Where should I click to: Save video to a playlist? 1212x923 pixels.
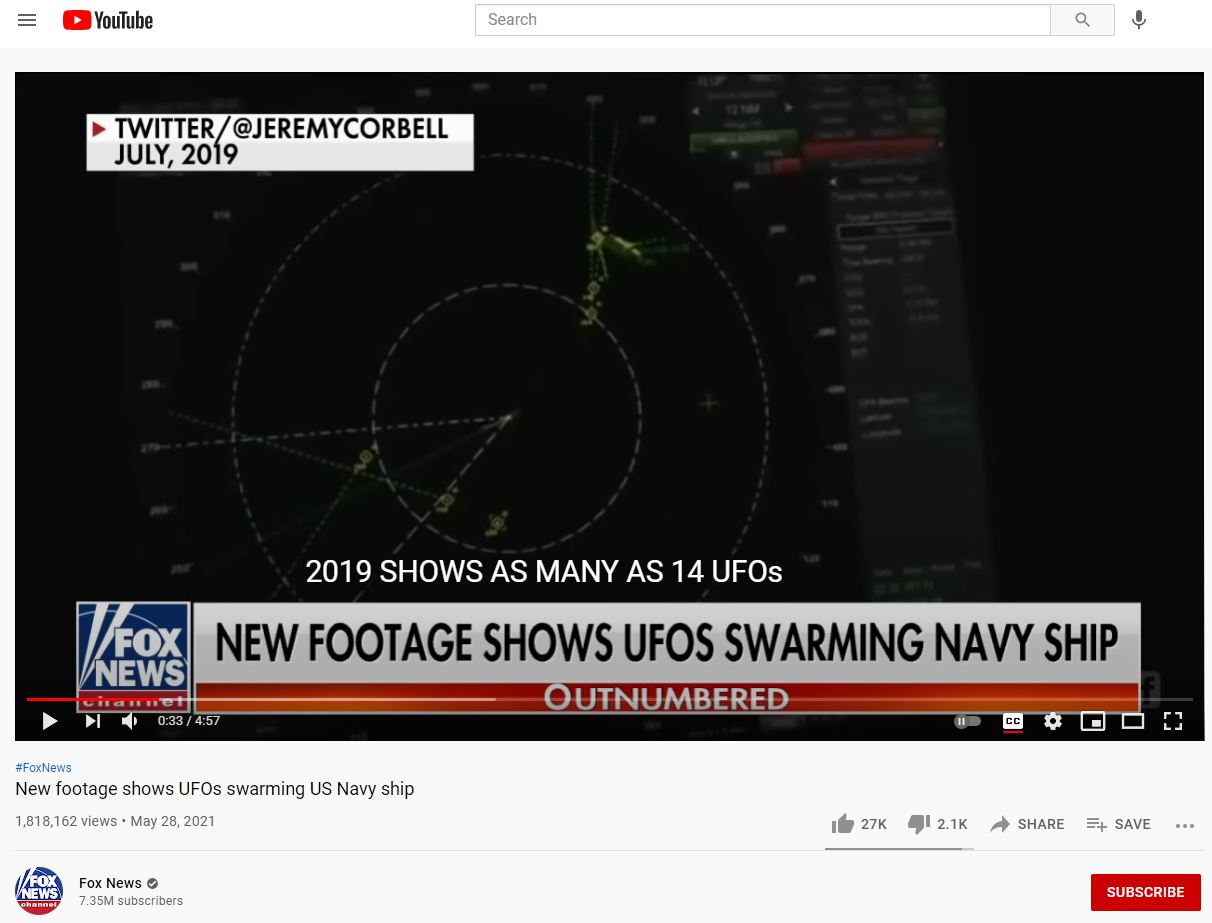pos(1118,824)
